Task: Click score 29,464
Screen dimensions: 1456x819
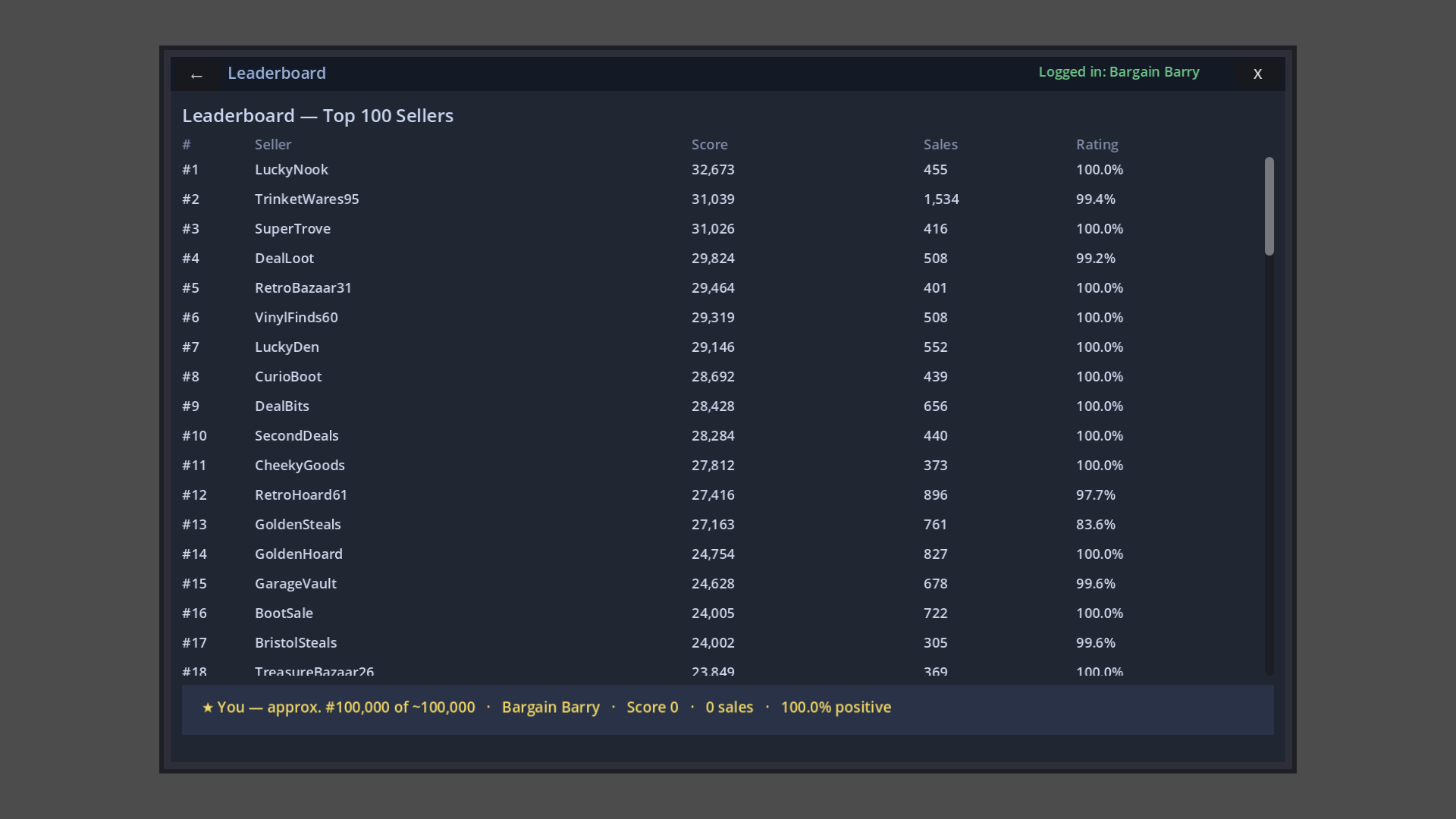Action: point(712,288)
